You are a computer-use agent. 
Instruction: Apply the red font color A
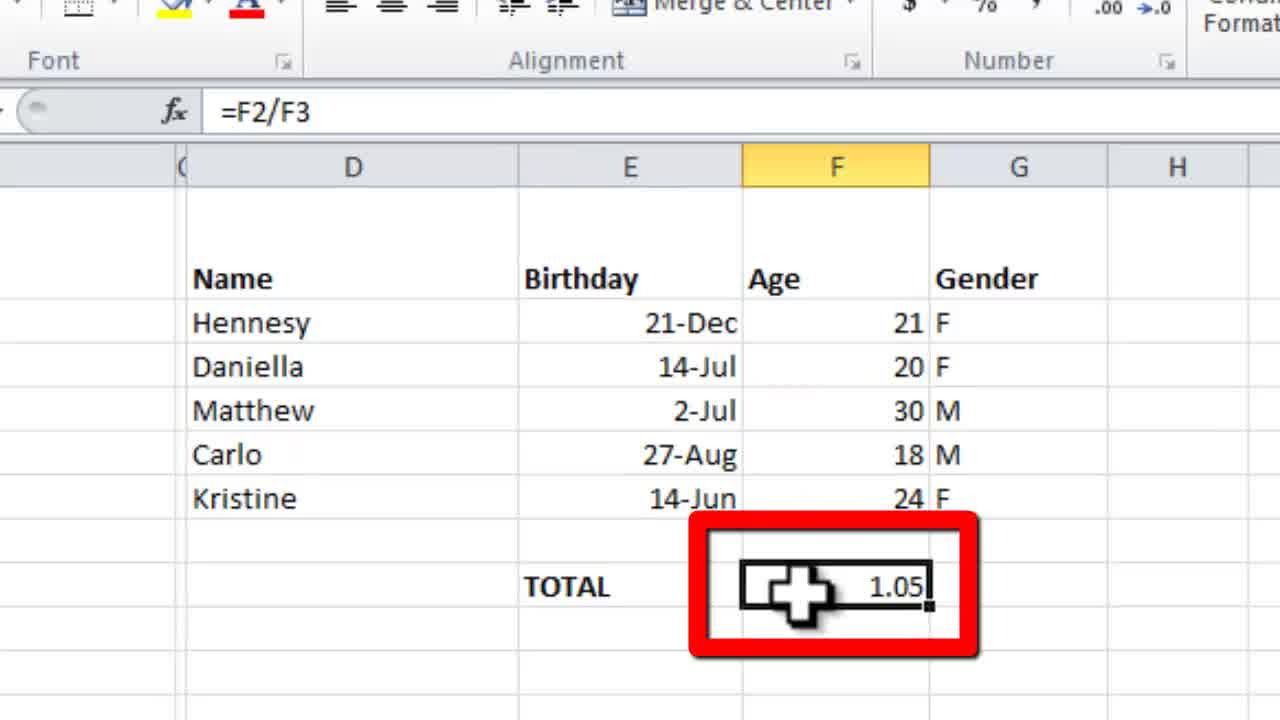[x=246, y=8]
